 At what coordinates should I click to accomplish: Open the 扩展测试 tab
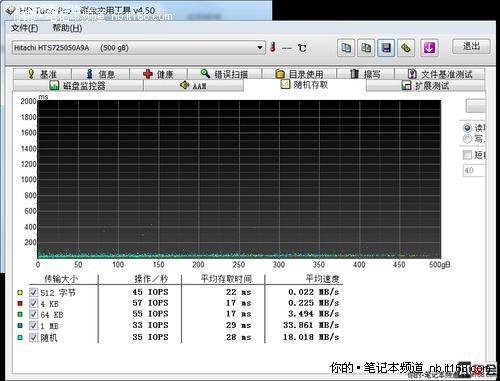tap(425, 86)
